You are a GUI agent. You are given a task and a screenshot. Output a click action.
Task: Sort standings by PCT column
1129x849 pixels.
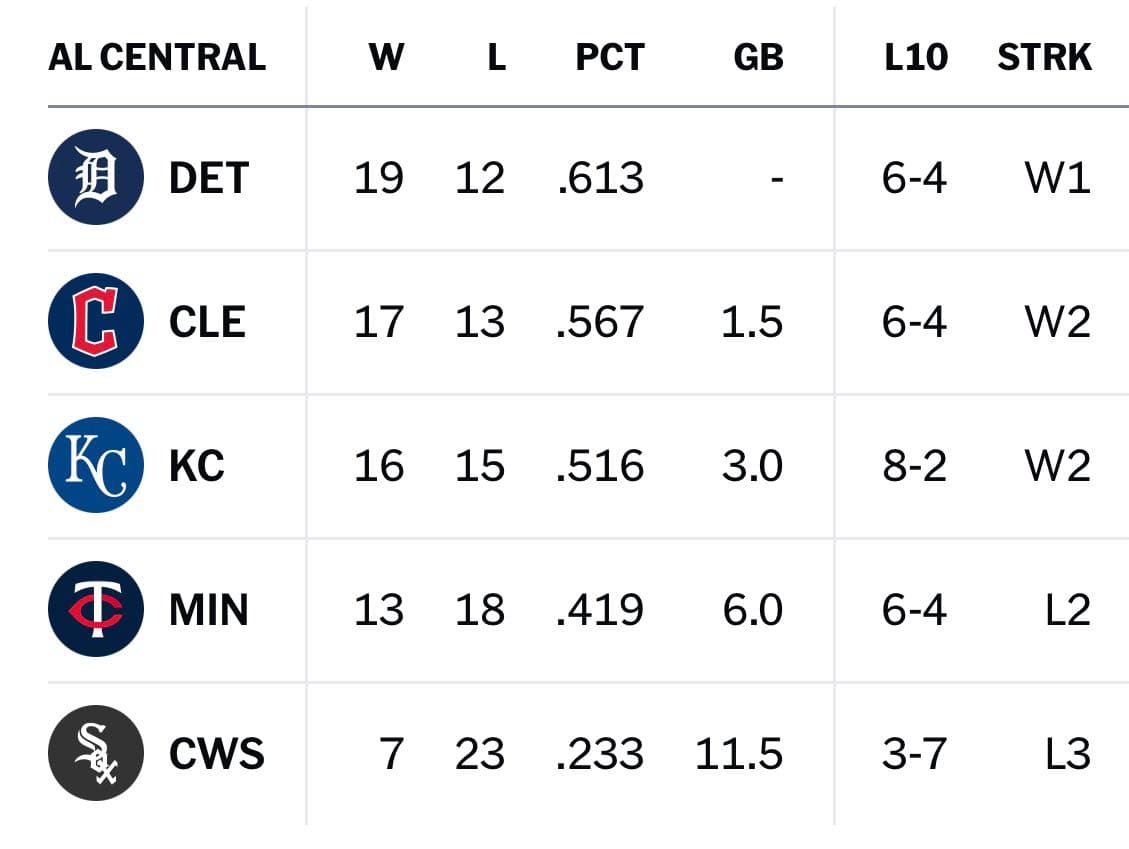pos(609,58)
